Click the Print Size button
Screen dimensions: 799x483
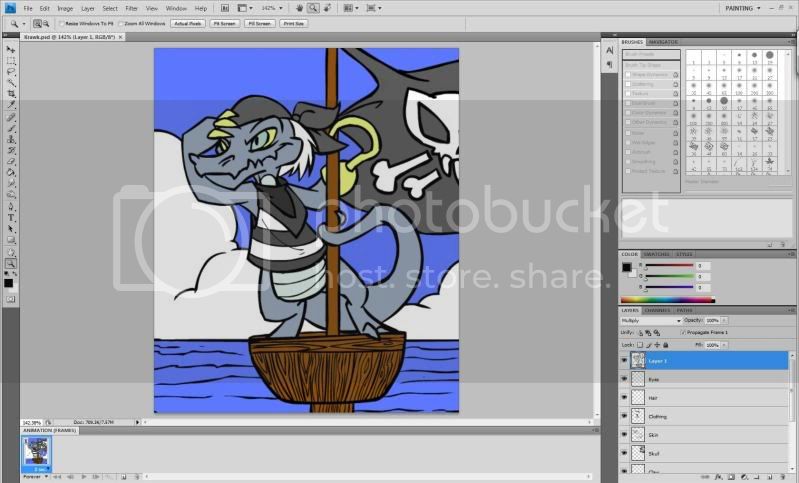(294, 22)
